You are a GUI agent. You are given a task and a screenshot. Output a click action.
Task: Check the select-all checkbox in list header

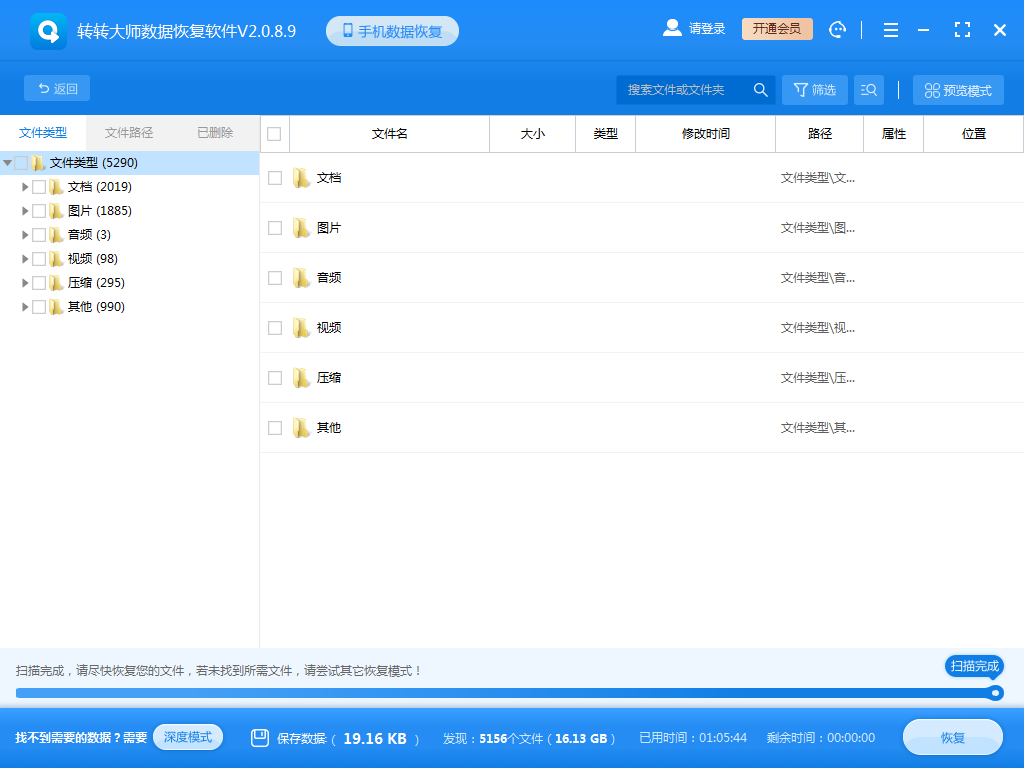click(x=274, y=133)
